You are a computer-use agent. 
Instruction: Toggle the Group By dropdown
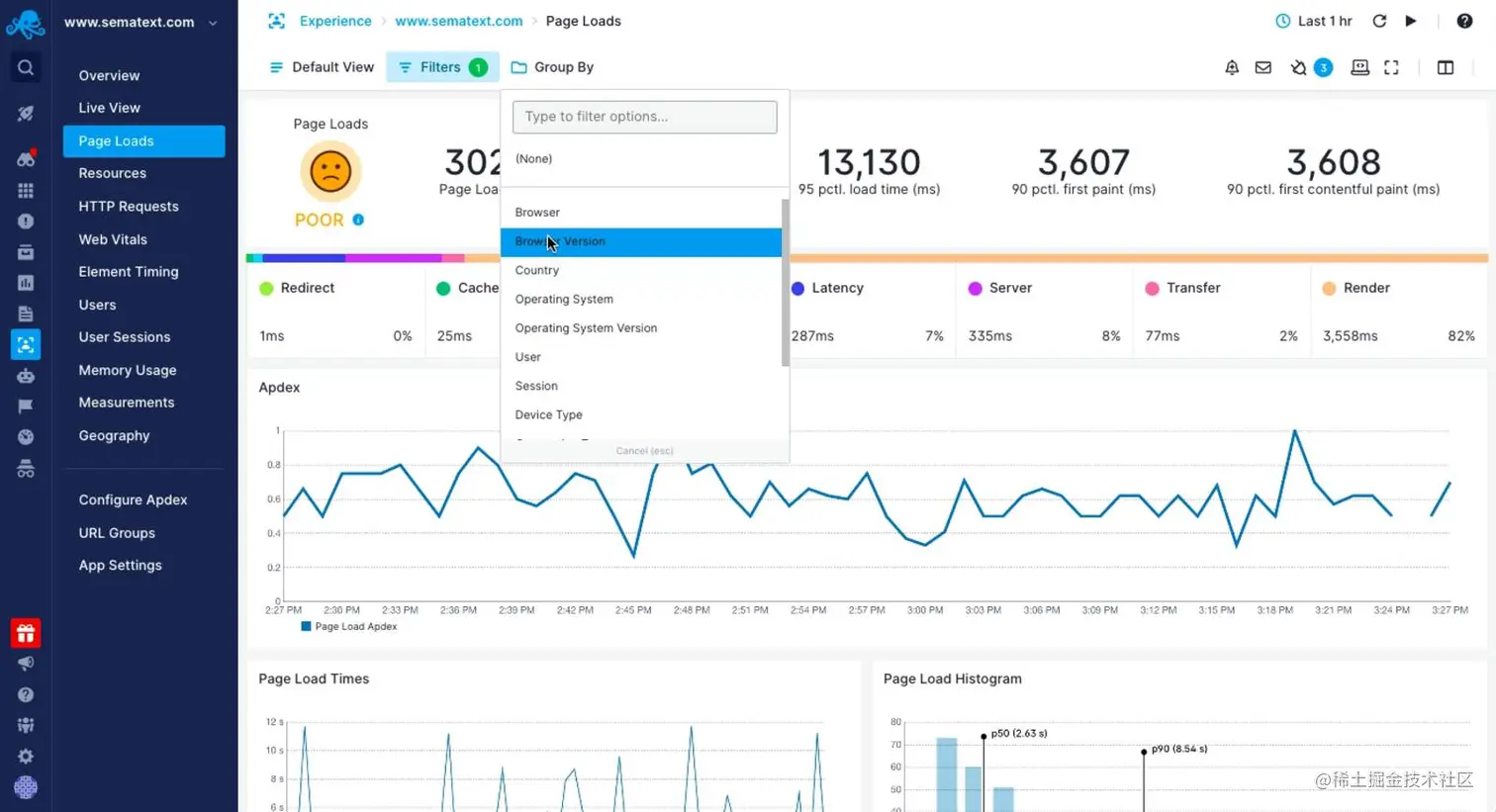(x=552, y=67)
